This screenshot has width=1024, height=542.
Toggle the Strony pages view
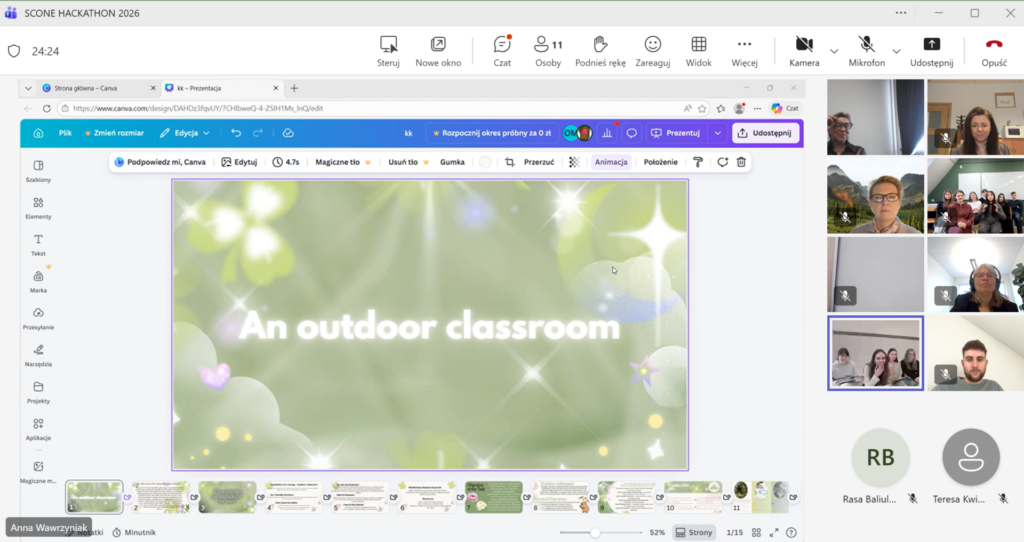pos(694,533)
